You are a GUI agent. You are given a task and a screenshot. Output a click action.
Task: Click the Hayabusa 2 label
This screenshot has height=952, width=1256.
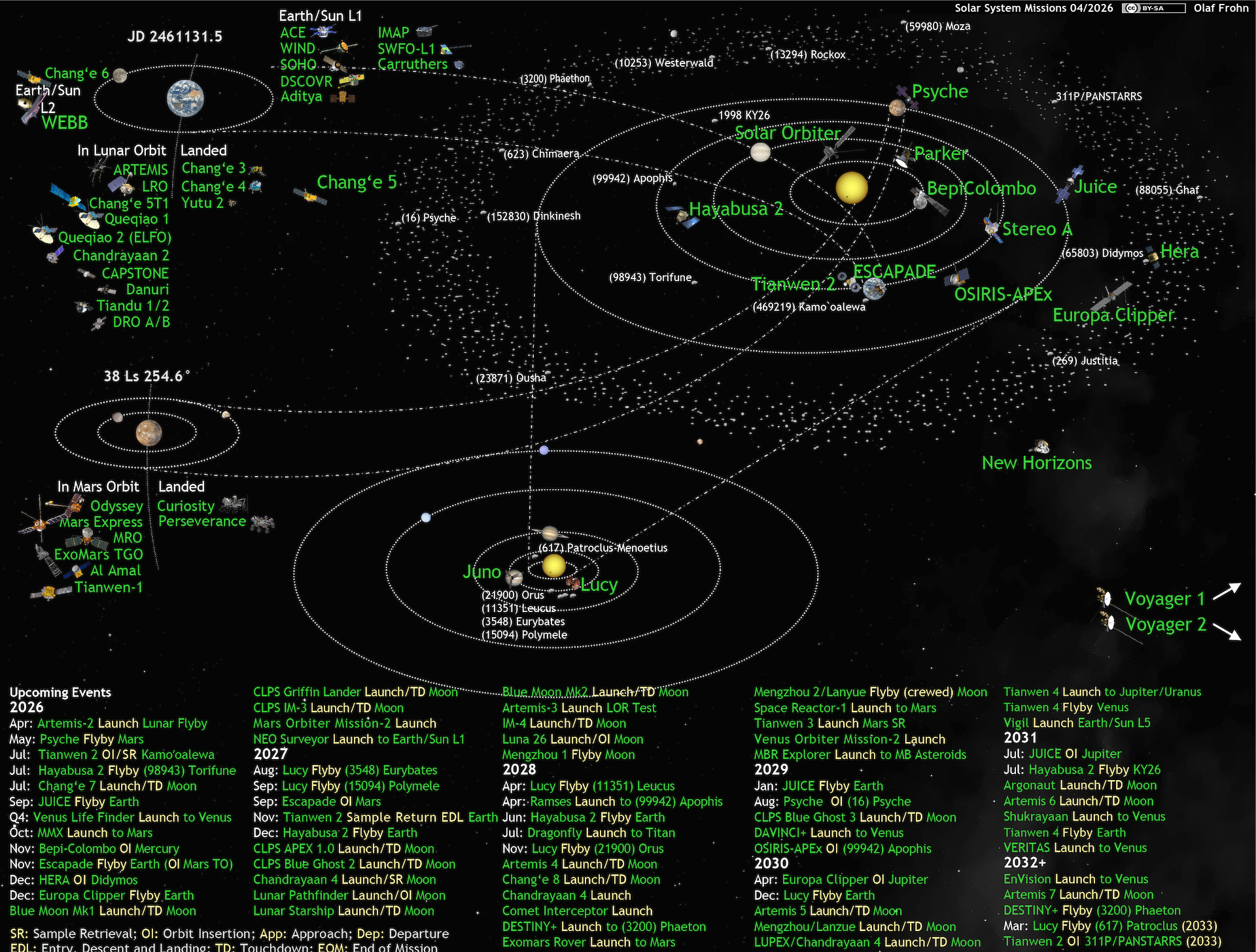pos(735,209)
